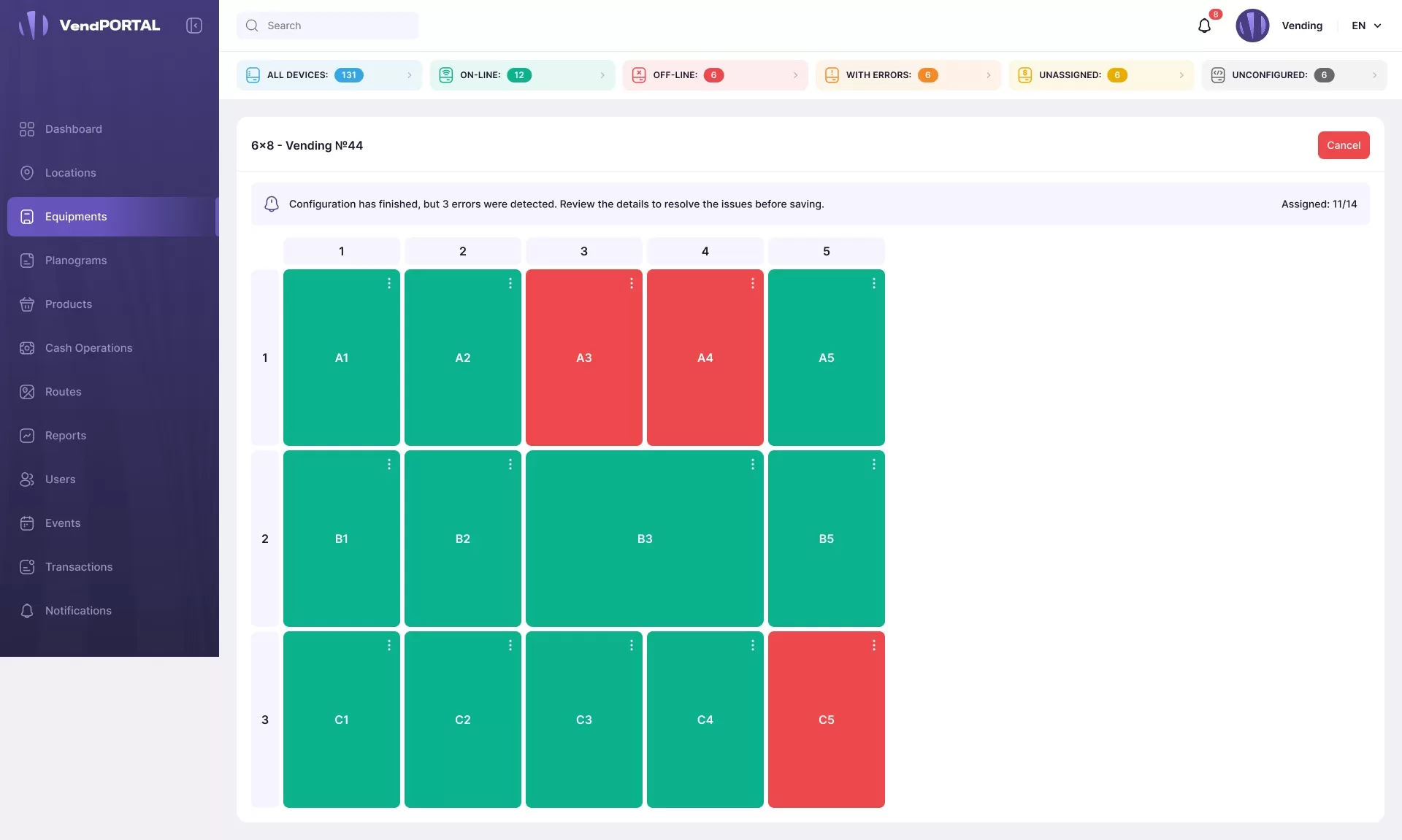Viewport: 1402px width, 840px height.
Task: Open the three-dot menu on slot B3
Action: [752, 464]
